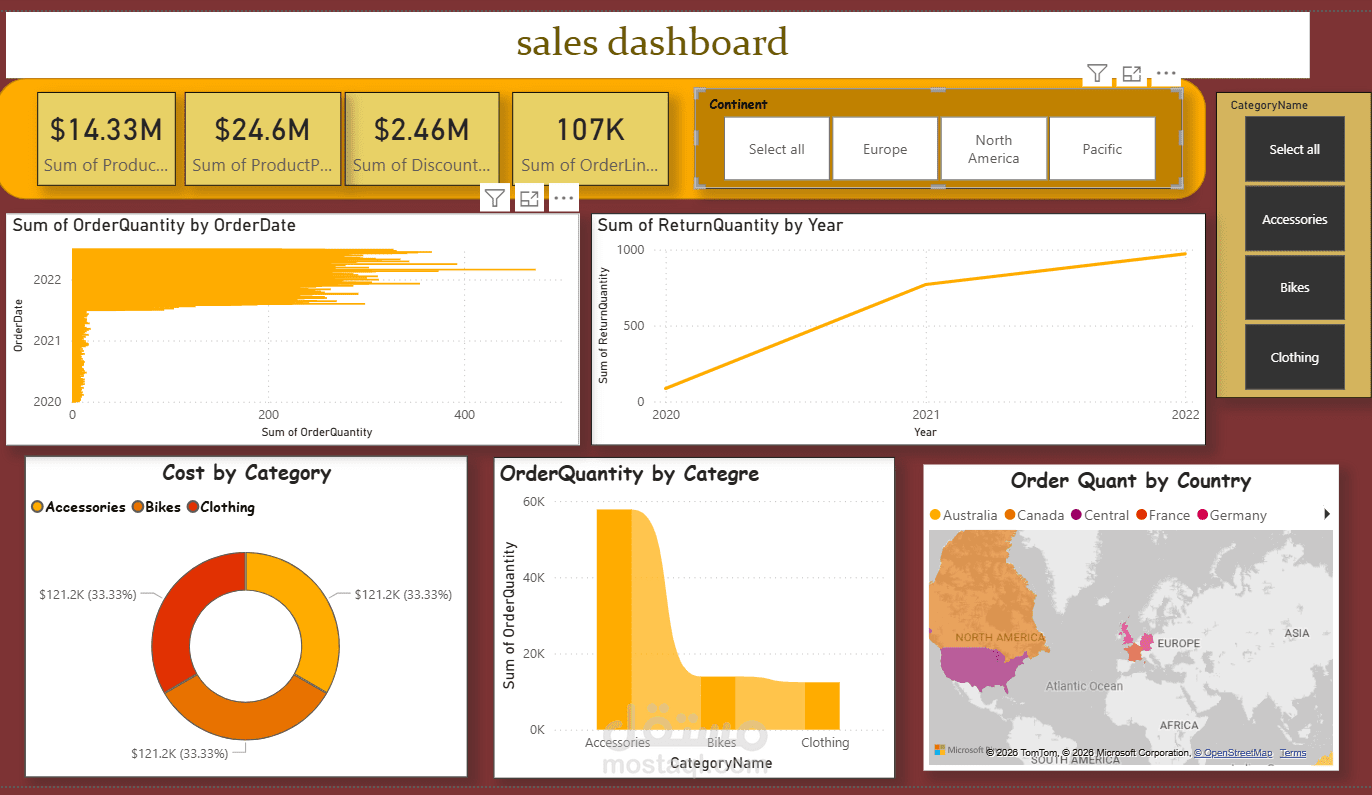This screenshot has width=1372, height=795.
Task: Open More options menu for the Continent slicer
Action: tap(1166, 73)
